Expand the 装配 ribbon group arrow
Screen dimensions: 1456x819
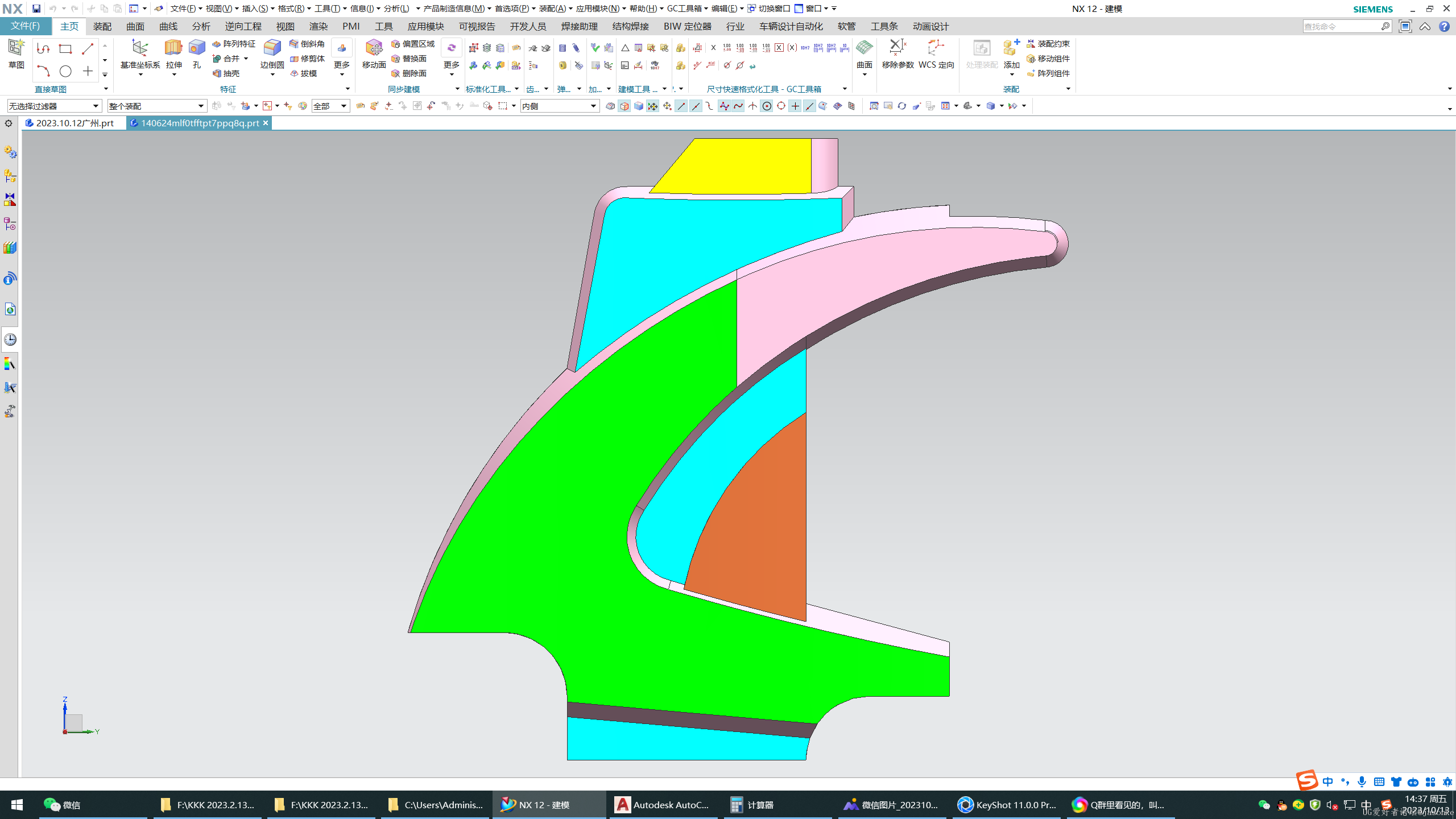coord(1068,89)
